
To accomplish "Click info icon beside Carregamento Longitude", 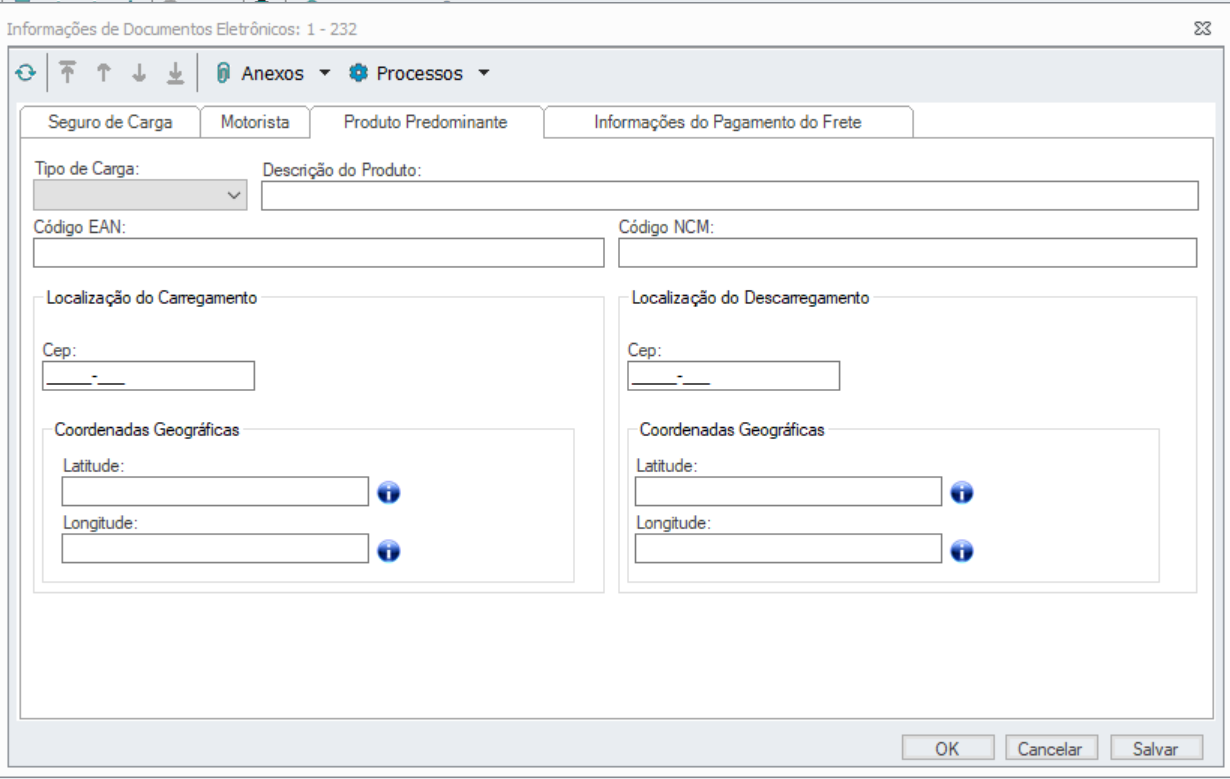I will pyautogui.click(x=388, y=551).
